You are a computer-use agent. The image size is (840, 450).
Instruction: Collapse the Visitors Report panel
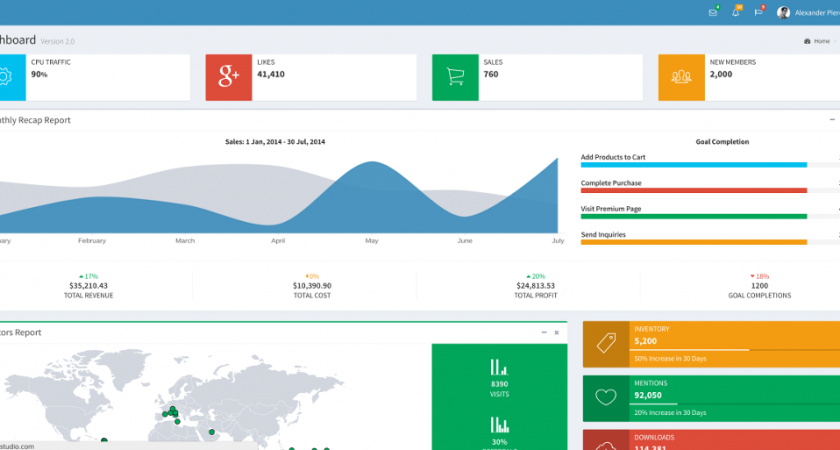click(544, 333)
